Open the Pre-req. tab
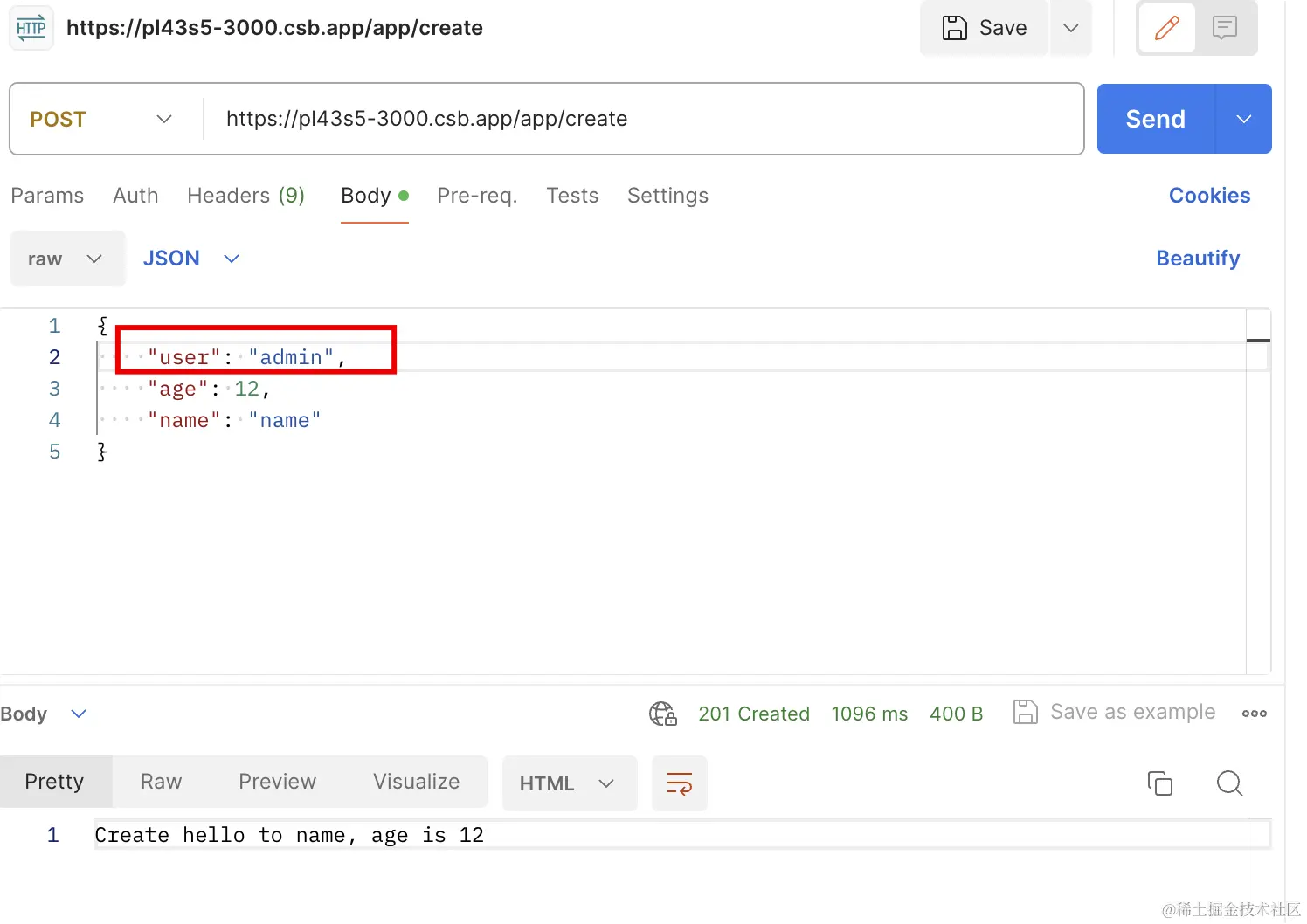This screenshot has width=1307, height=924. 477,196
